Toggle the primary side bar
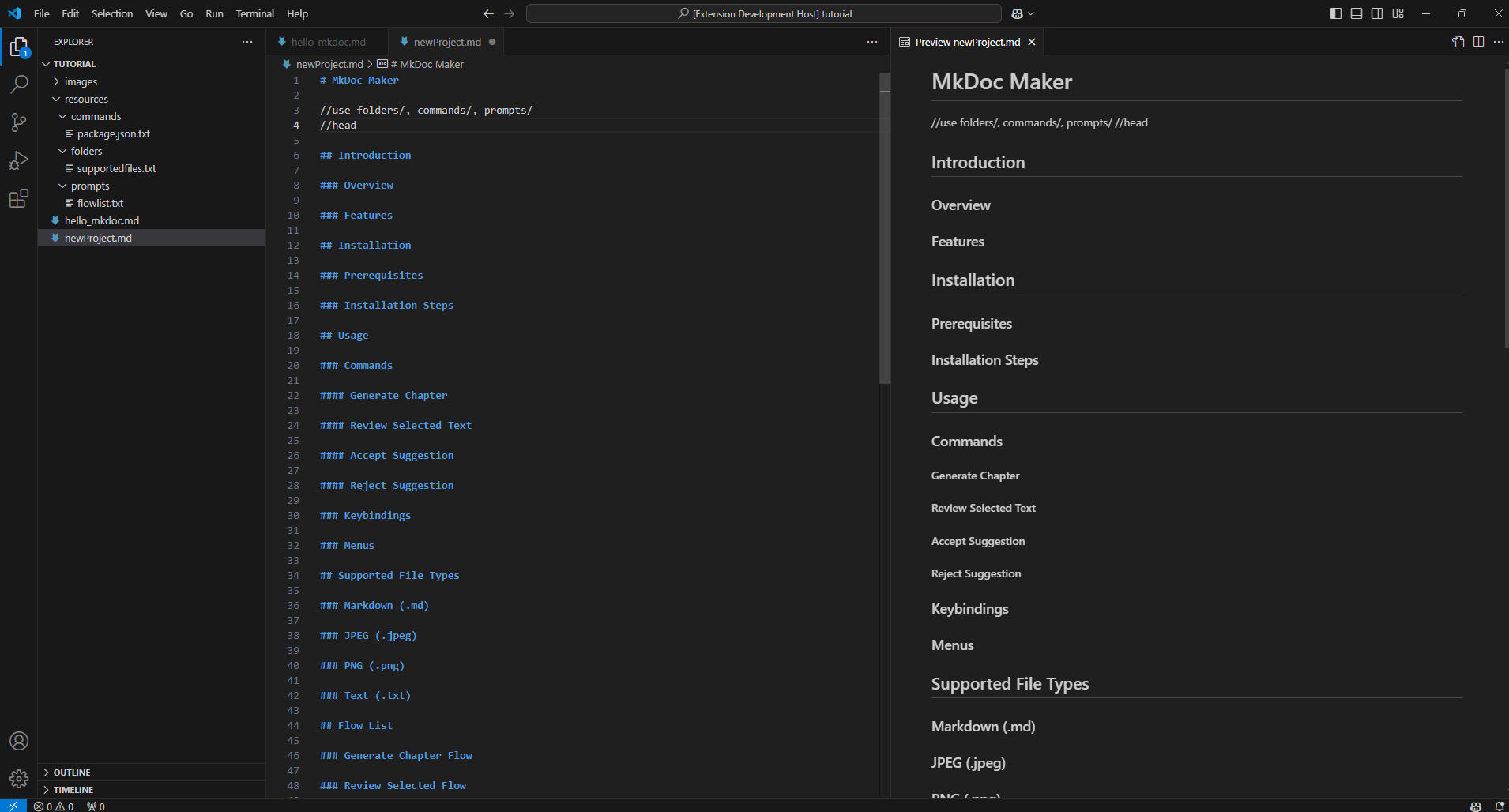Viewport: 1509px width, 812px height. (1336, 13)
